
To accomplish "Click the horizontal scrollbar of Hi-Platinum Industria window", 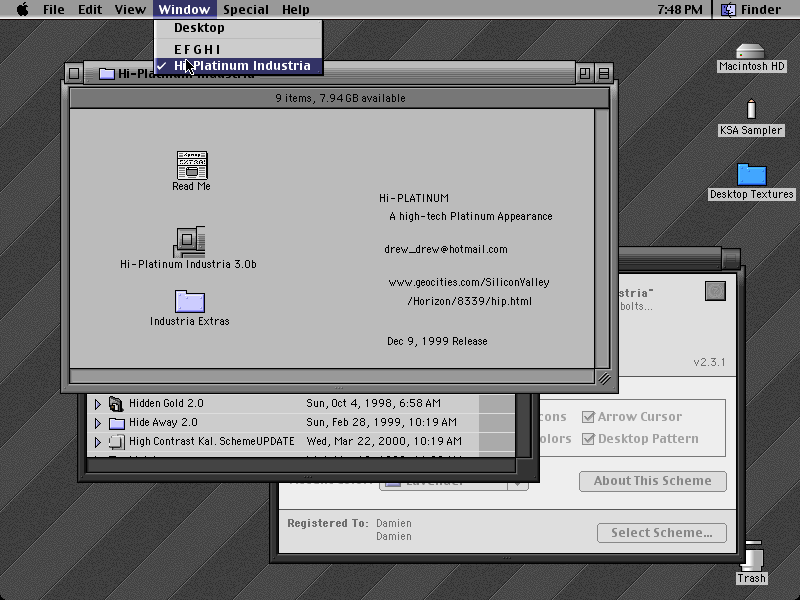I will [x=332, y=377].
